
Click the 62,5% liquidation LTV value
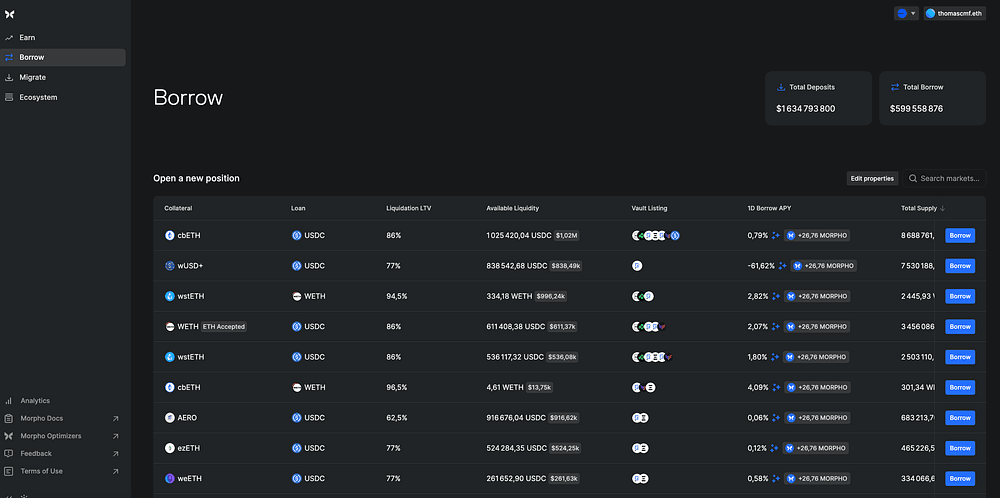pyautogui.click(x=397, y=418)
